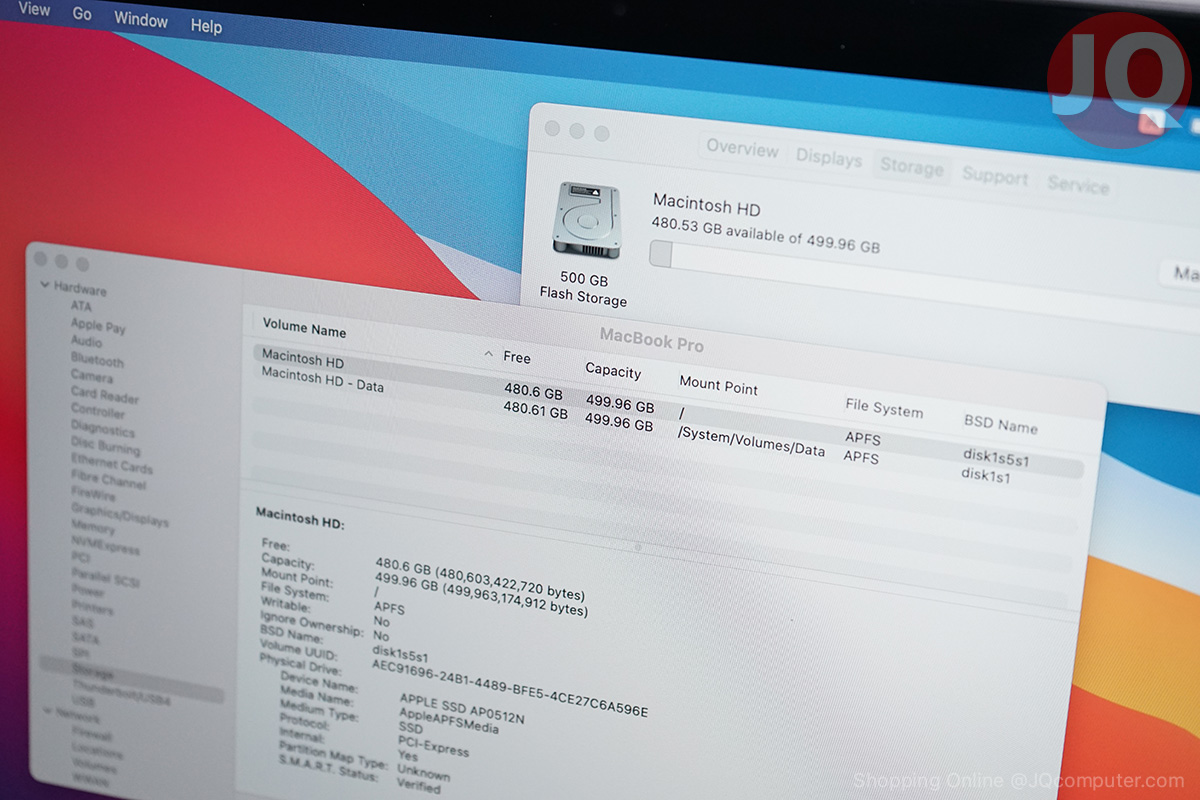Select NVMExpress in the sidebar
Screen dimensions: 1200x800
pyautogui.click(x=106, y=546)
